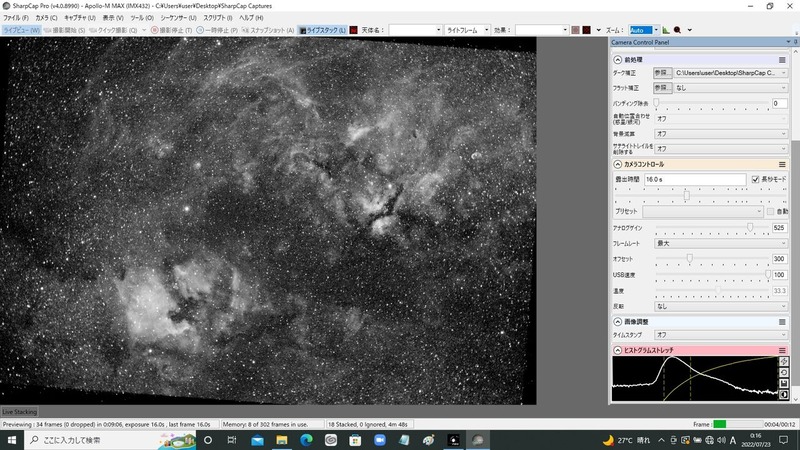Click the dark red square icon in the toolbar
Screen dimensions: 800x450
coord(587,30)
